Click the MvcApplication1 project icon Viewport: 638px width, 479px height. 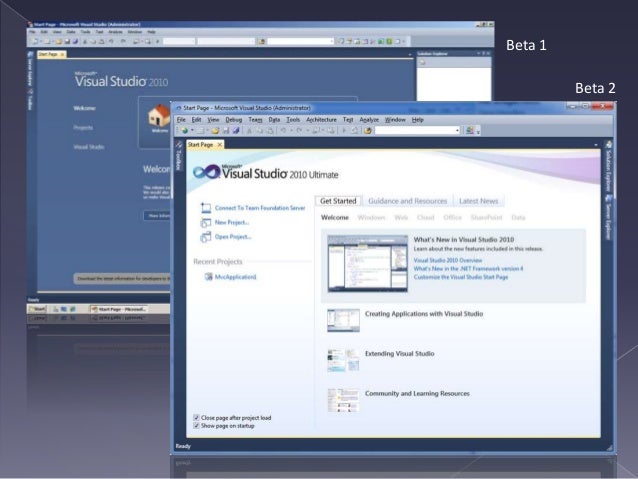[x=208, y=277]
